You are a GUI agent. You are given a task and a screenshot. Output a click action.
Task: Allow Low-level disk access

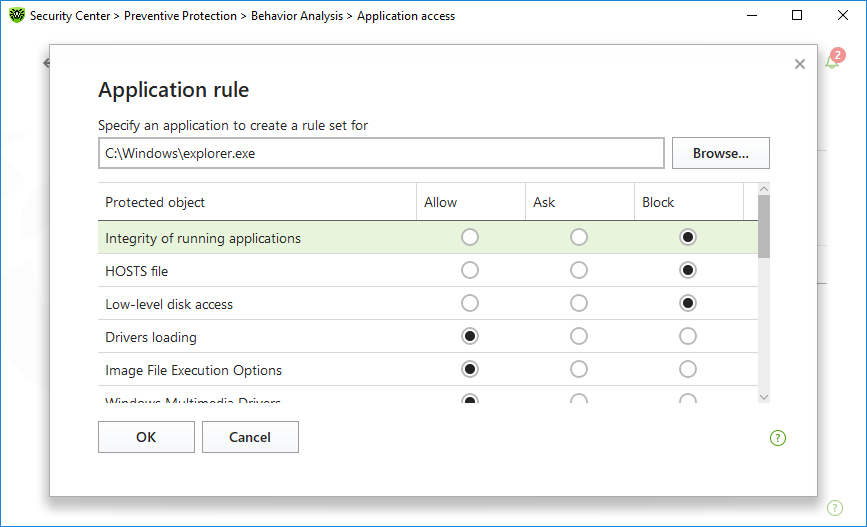tap(469, 303)
